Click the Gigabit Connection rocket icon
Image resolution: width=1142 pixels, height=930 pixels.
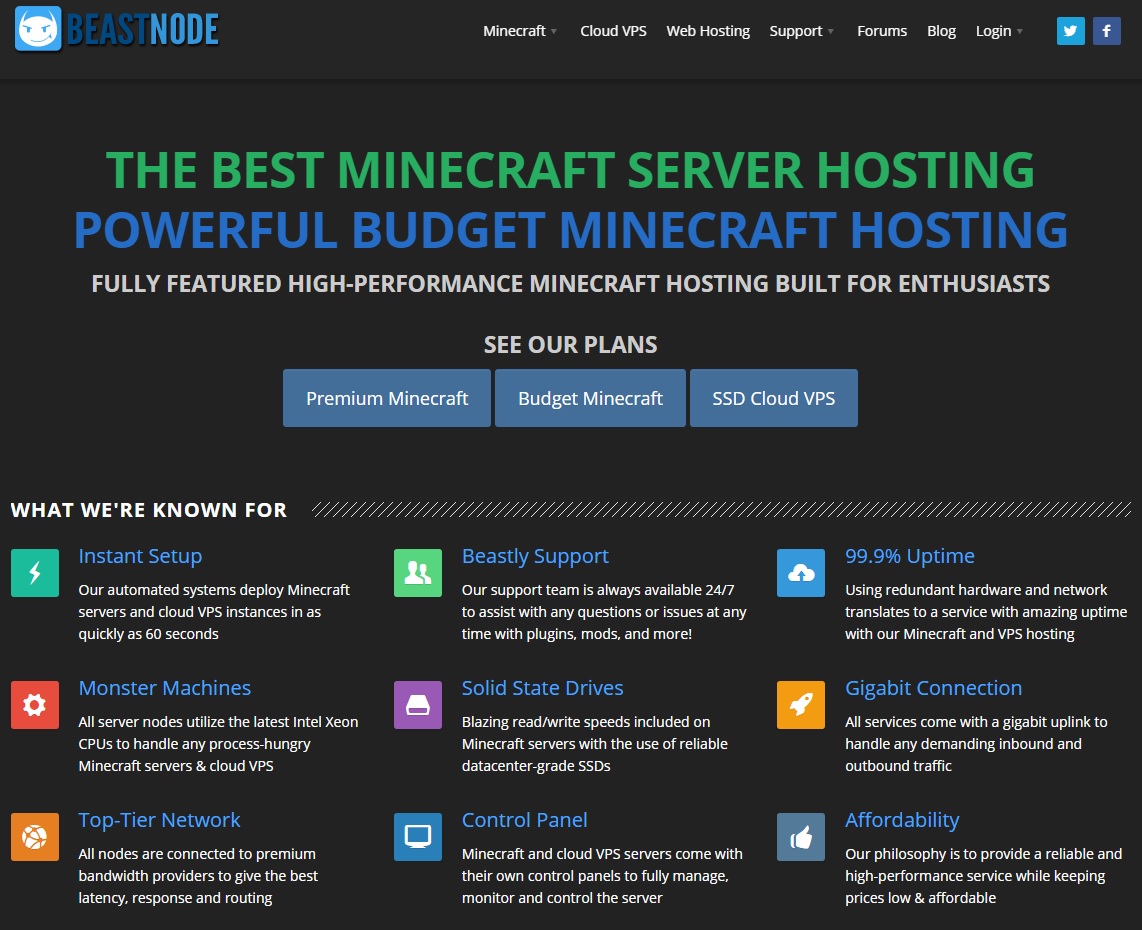(800, 704)
